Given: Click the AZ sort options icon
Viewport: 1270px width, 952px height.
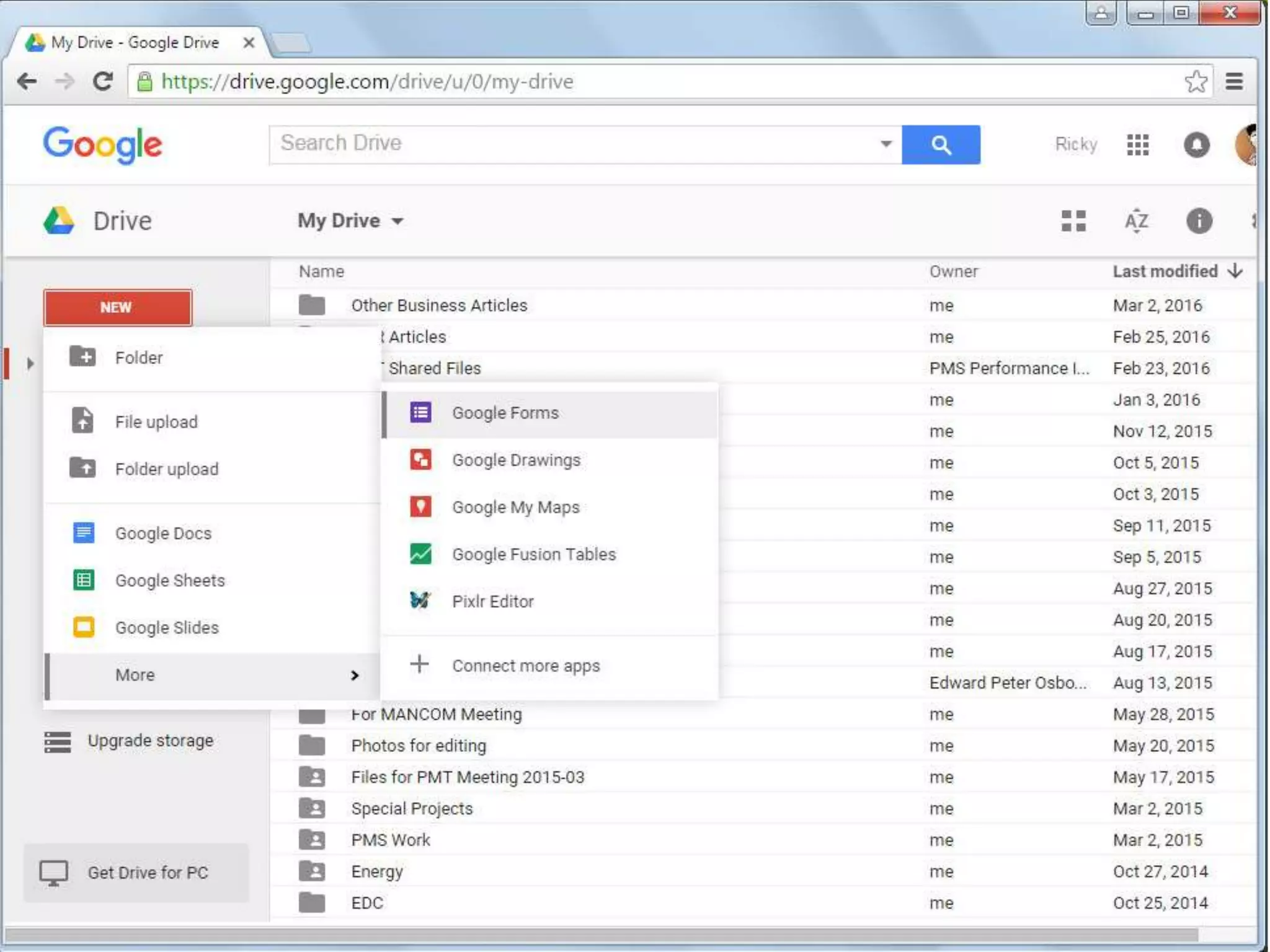Looking at the screenshot, I should point(1136,221).
